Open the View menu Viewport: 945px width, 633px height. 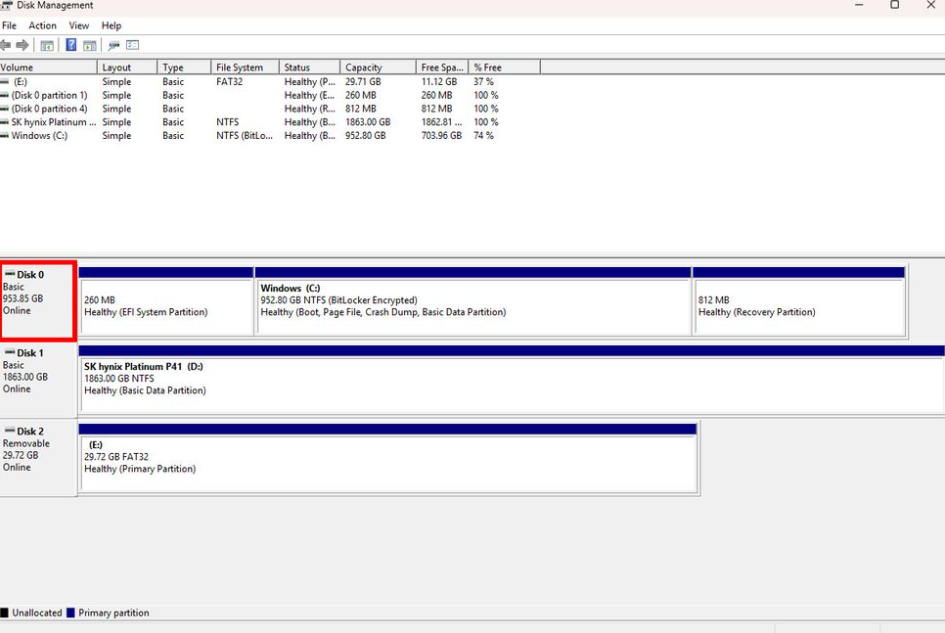tap(79, 25)
